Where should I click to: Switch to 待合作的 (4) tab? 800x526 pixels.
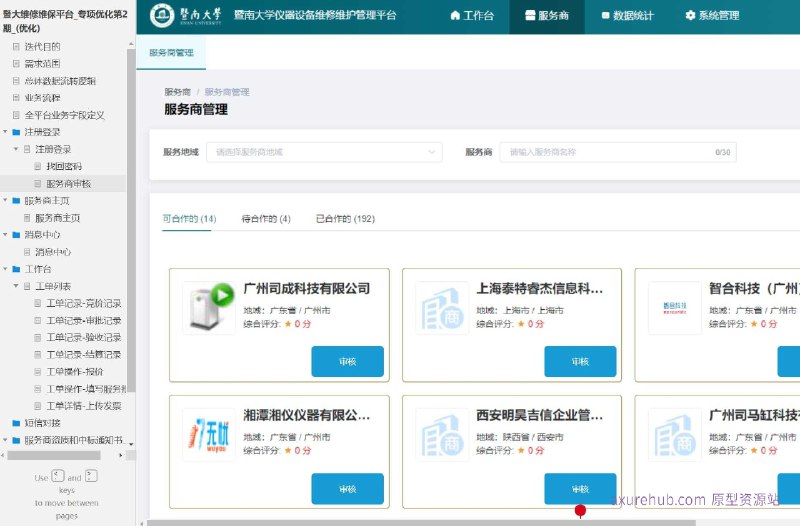coord(266,219)
